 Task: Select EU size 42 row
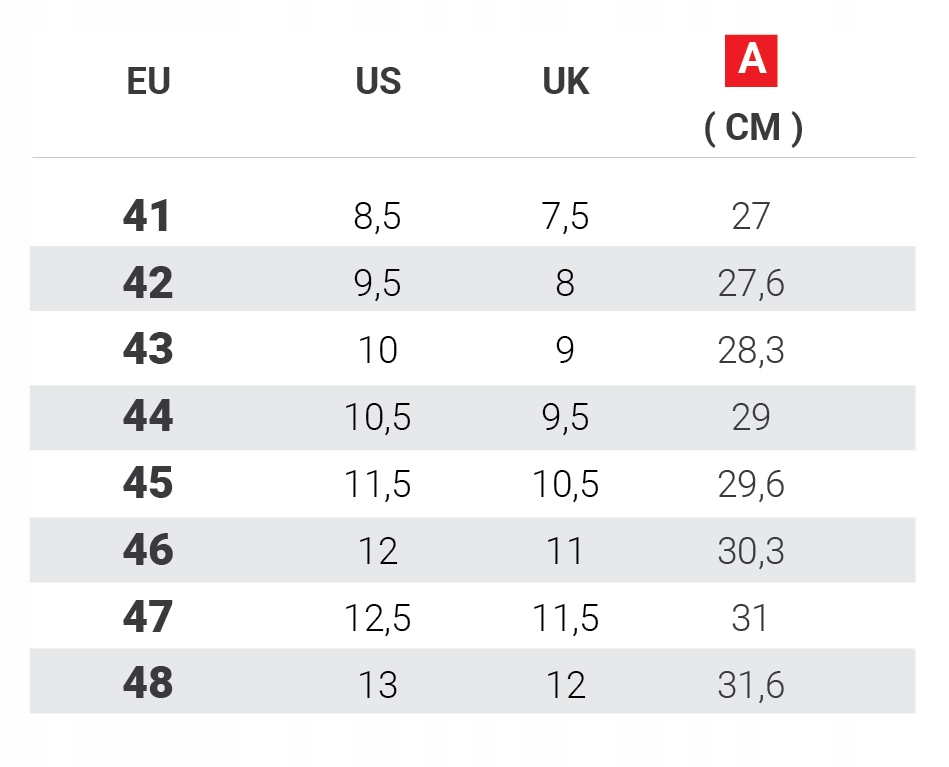point(148,284)
